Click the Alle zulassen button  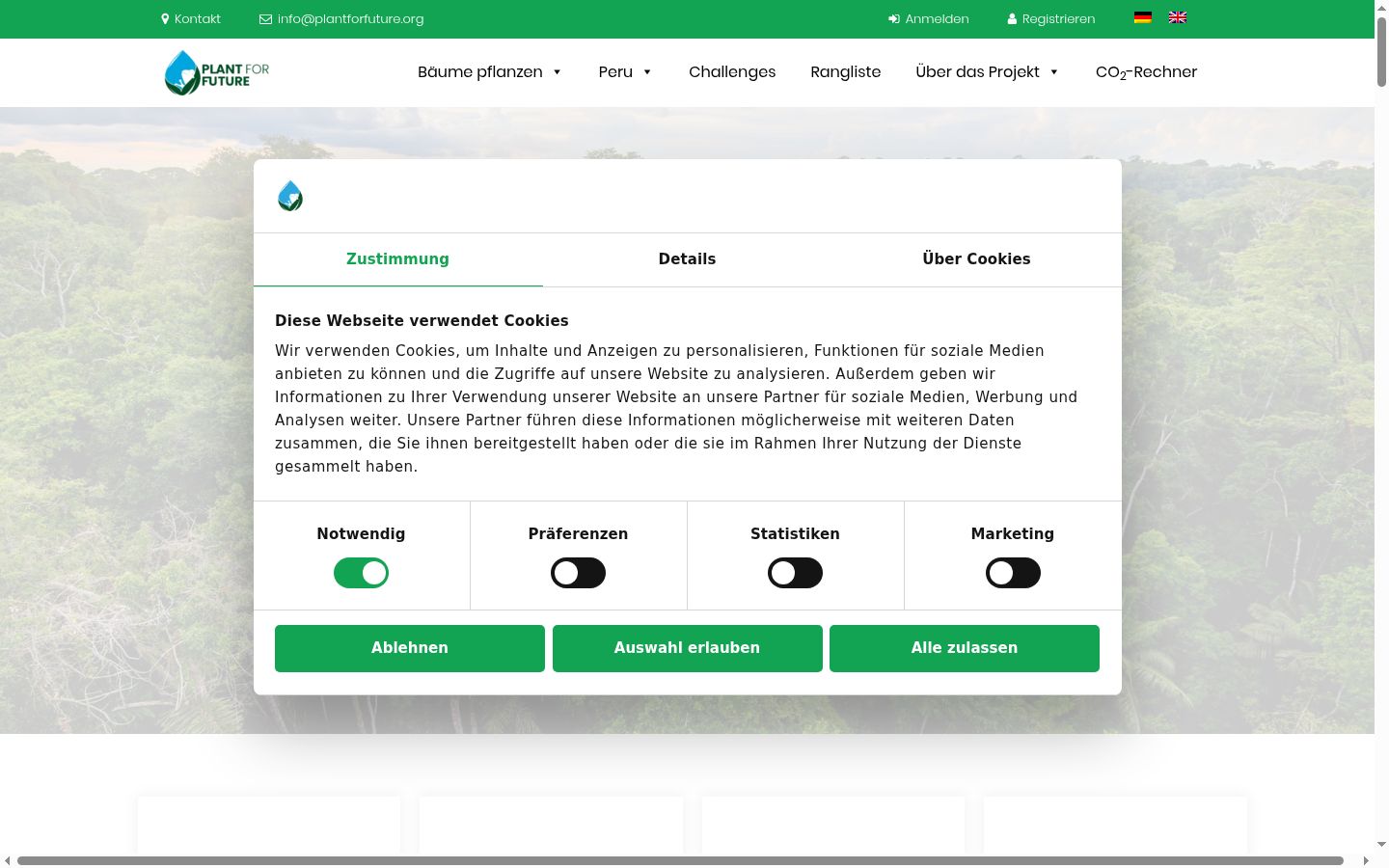click(x=965, y=648)
